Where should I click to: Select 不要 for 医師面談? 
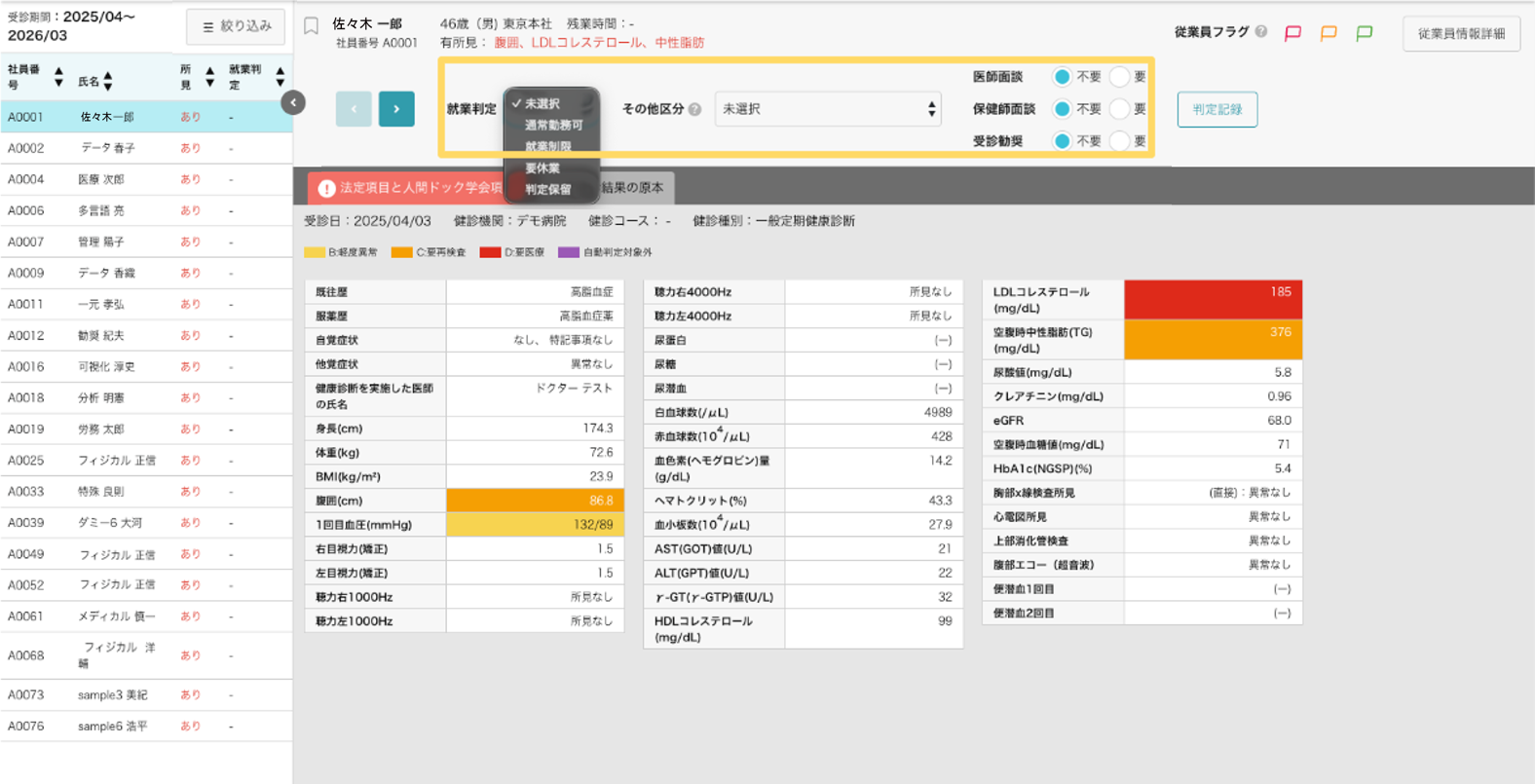[x=1062, y=76]
